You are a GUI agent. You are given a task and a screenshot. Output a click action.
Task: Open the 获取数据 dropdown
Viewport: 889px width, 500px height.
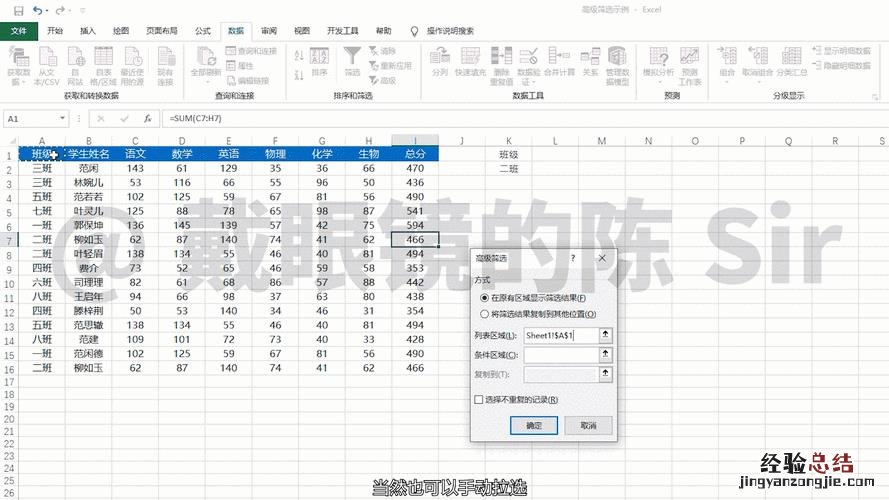point(19,62)
